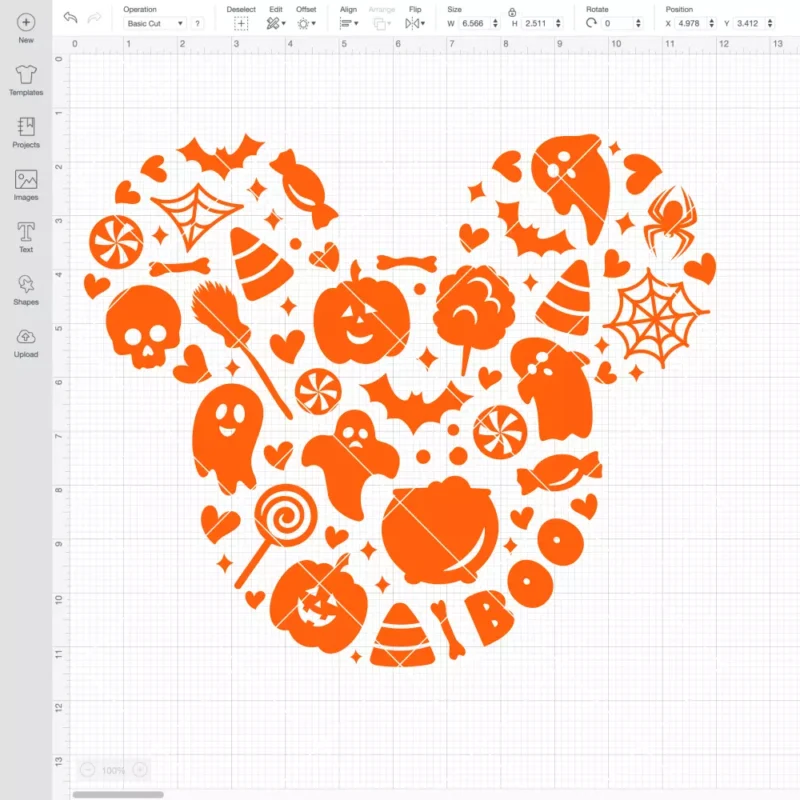The image size is (800, 800).
Task: Click the Rotate angle field
Action: pos(618,23)
